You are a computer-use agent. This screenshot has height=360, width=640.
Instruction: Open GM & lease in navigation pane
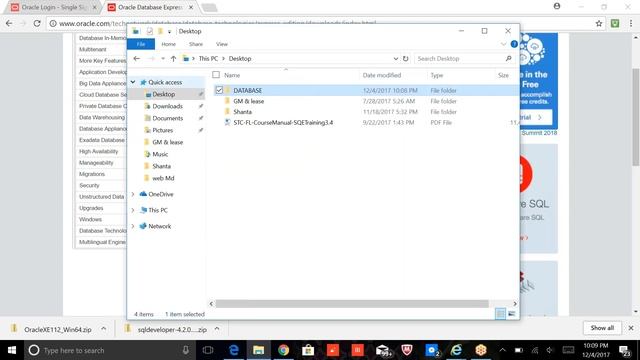(x=167, y=142)
